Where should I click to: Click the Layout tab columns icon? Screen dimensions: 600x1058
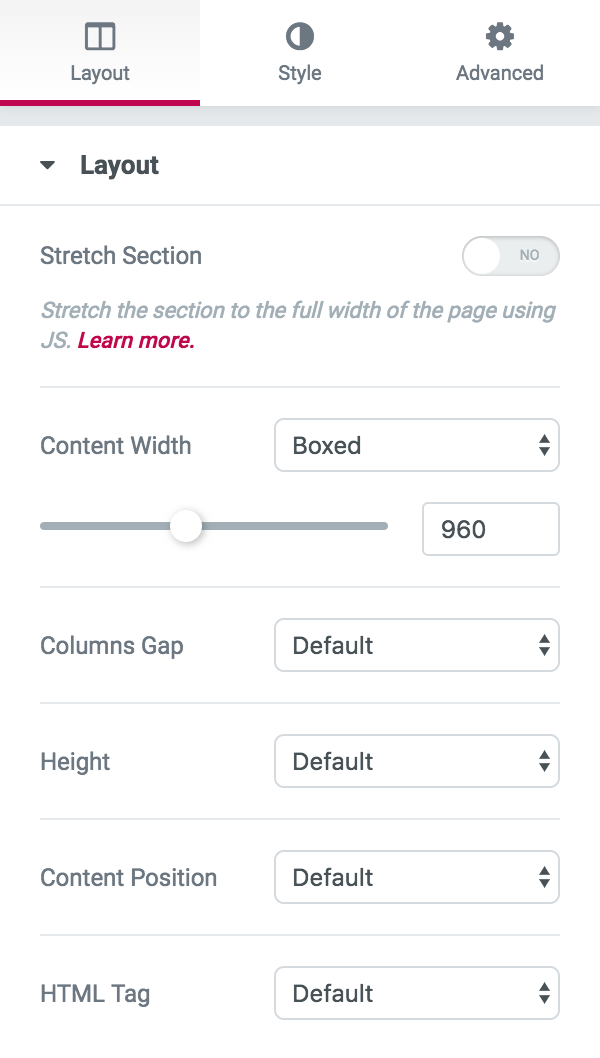pyautogui.click(x=100, y=38)
